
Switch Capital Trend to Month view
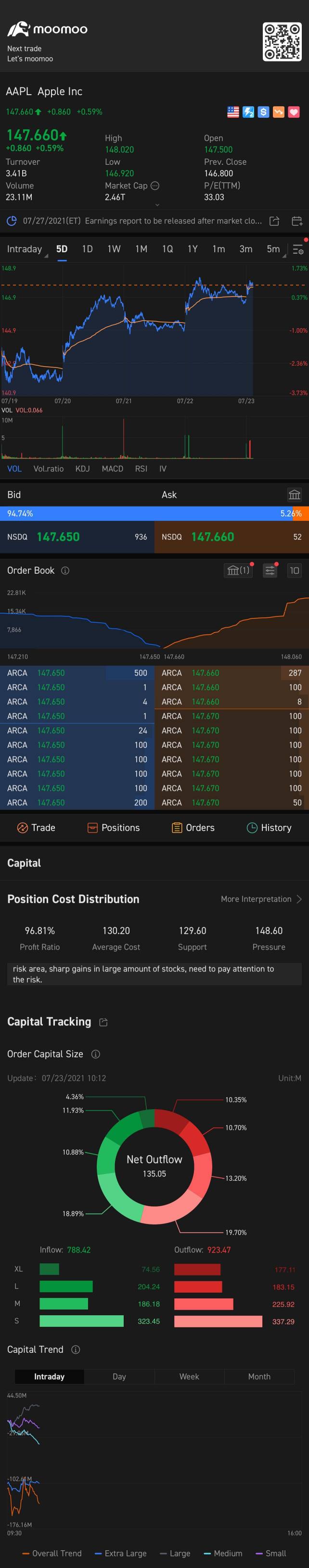[x=259, y=1376]
